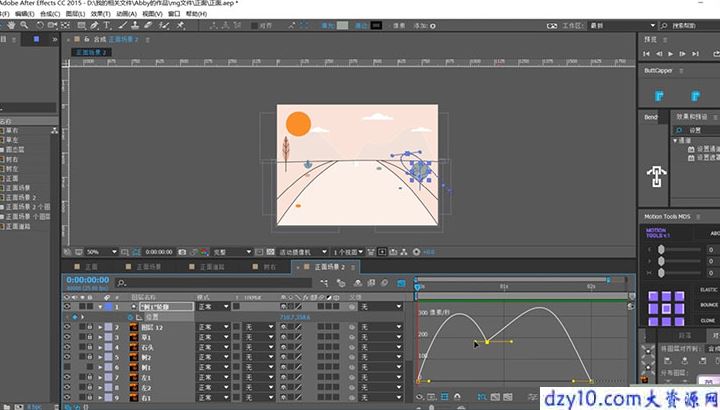Click the position property stopwatch
Screen dimensions: 720x410
(x=131, y=317)
